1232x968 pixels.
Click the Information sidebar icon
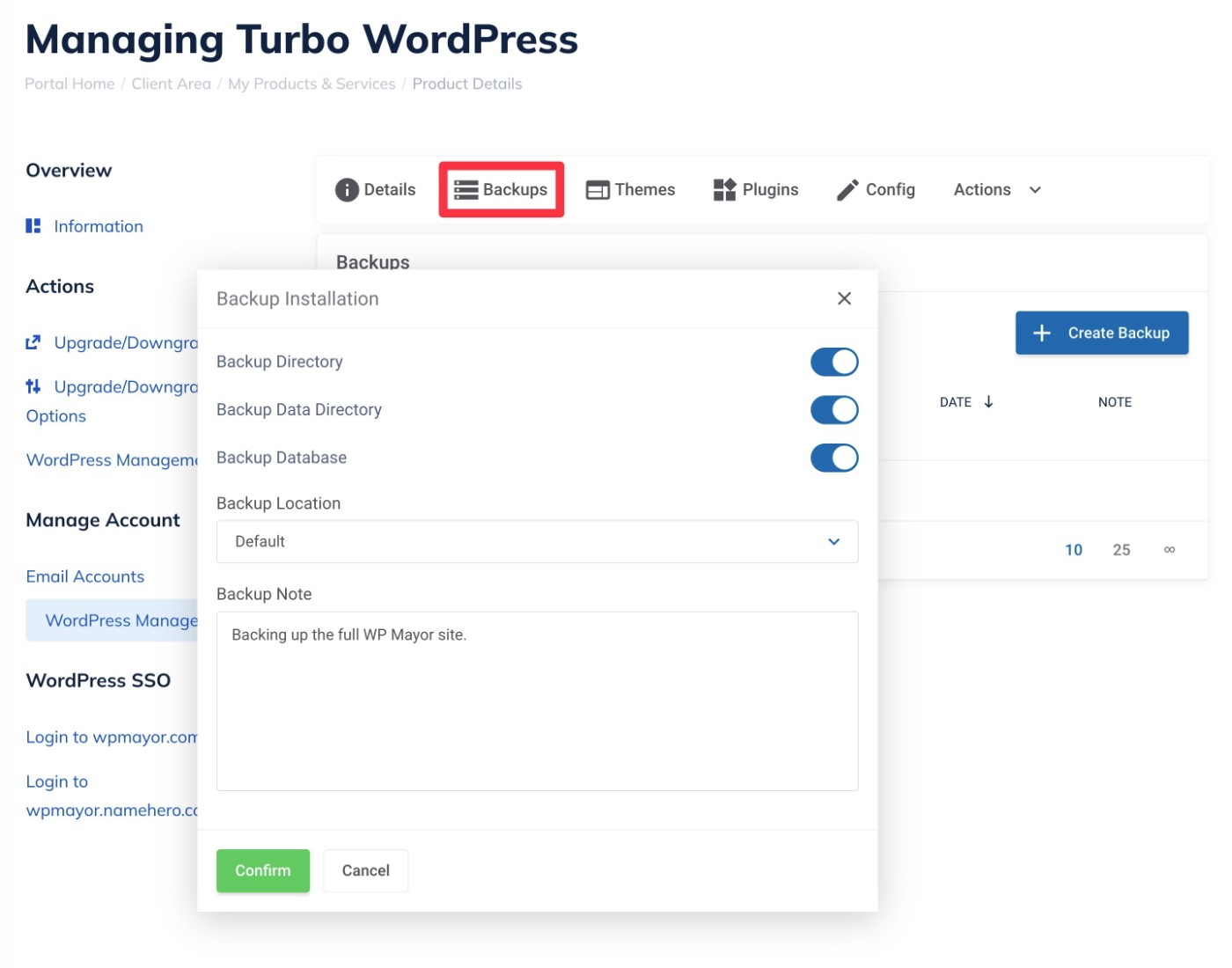(x=33, y=226)
